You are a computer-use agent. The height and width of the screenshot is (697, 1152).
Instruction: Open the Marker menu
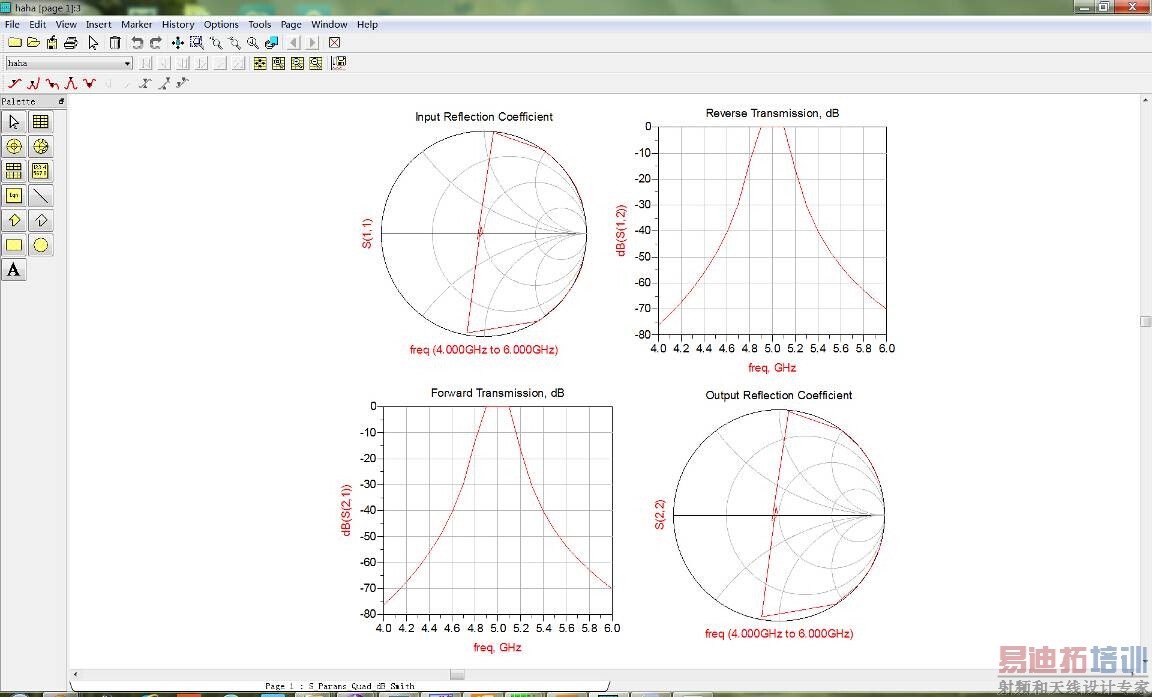pos(137,24)
